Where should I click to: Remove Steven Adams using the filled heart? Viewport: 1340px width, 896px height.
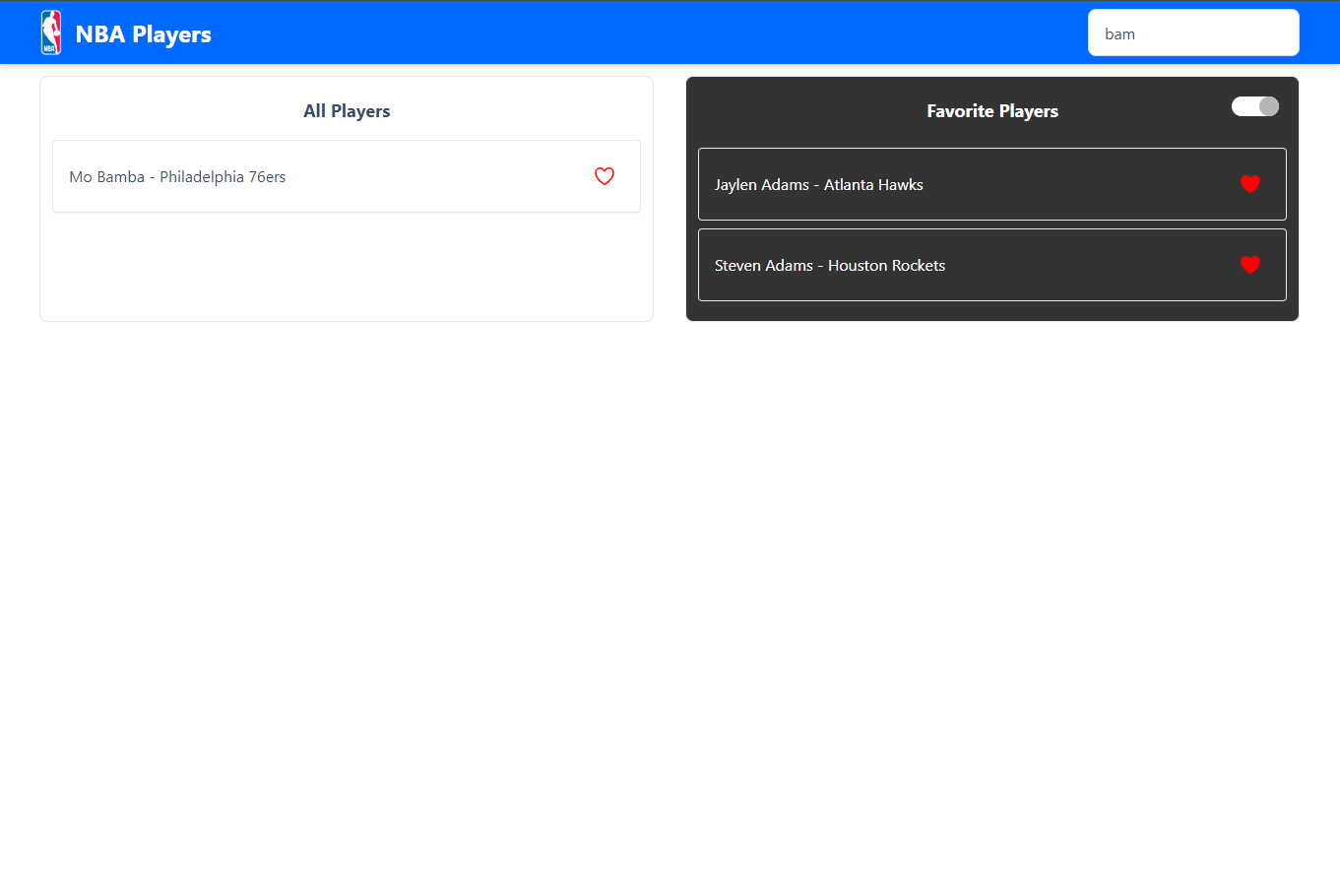pos(1250,265)
